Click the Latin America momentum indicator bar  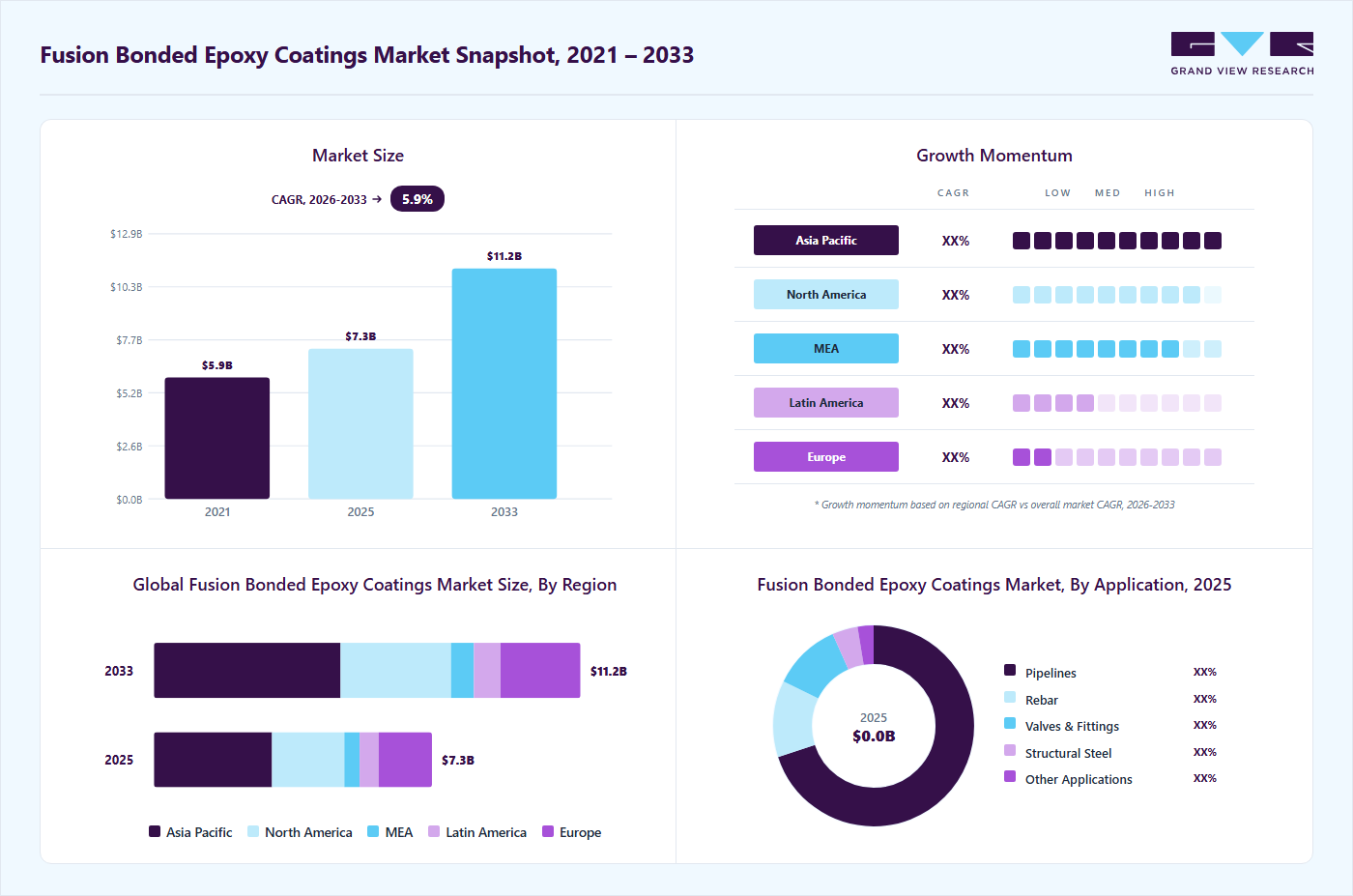pyautogui.click(x=1117, y=403)
